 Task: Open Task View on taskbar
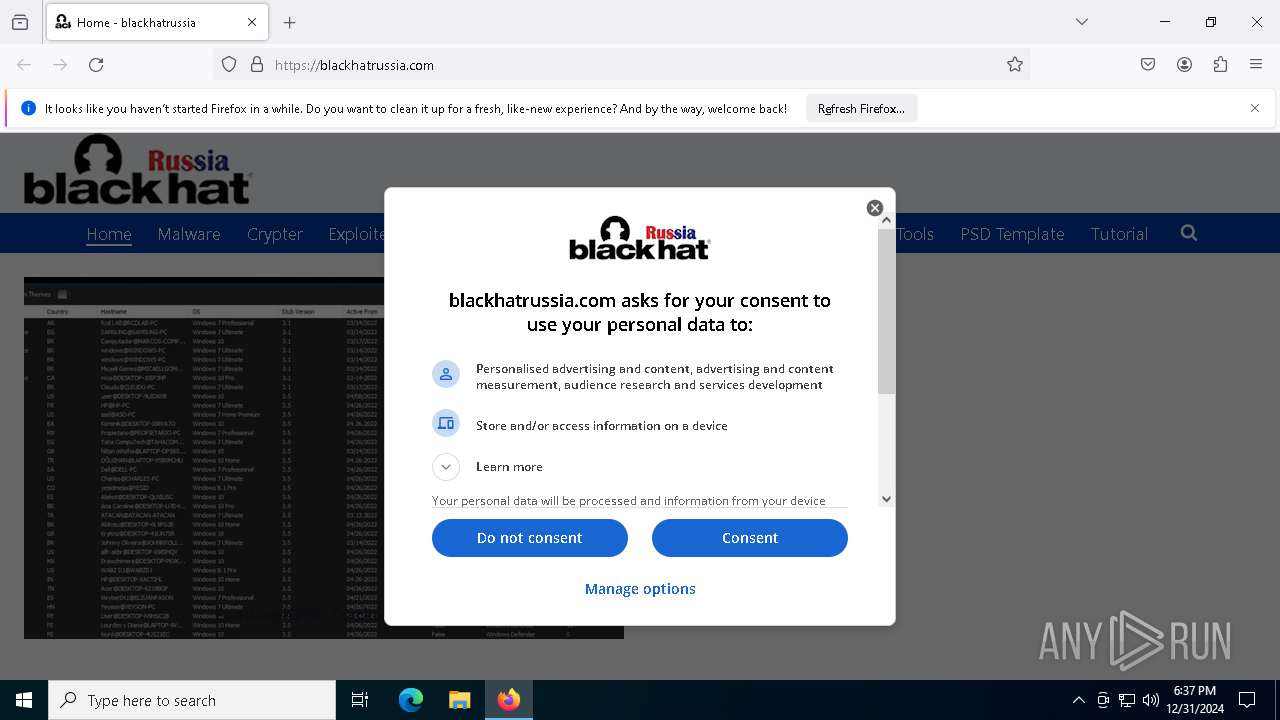pyautogui.click(x=360, y=700)
